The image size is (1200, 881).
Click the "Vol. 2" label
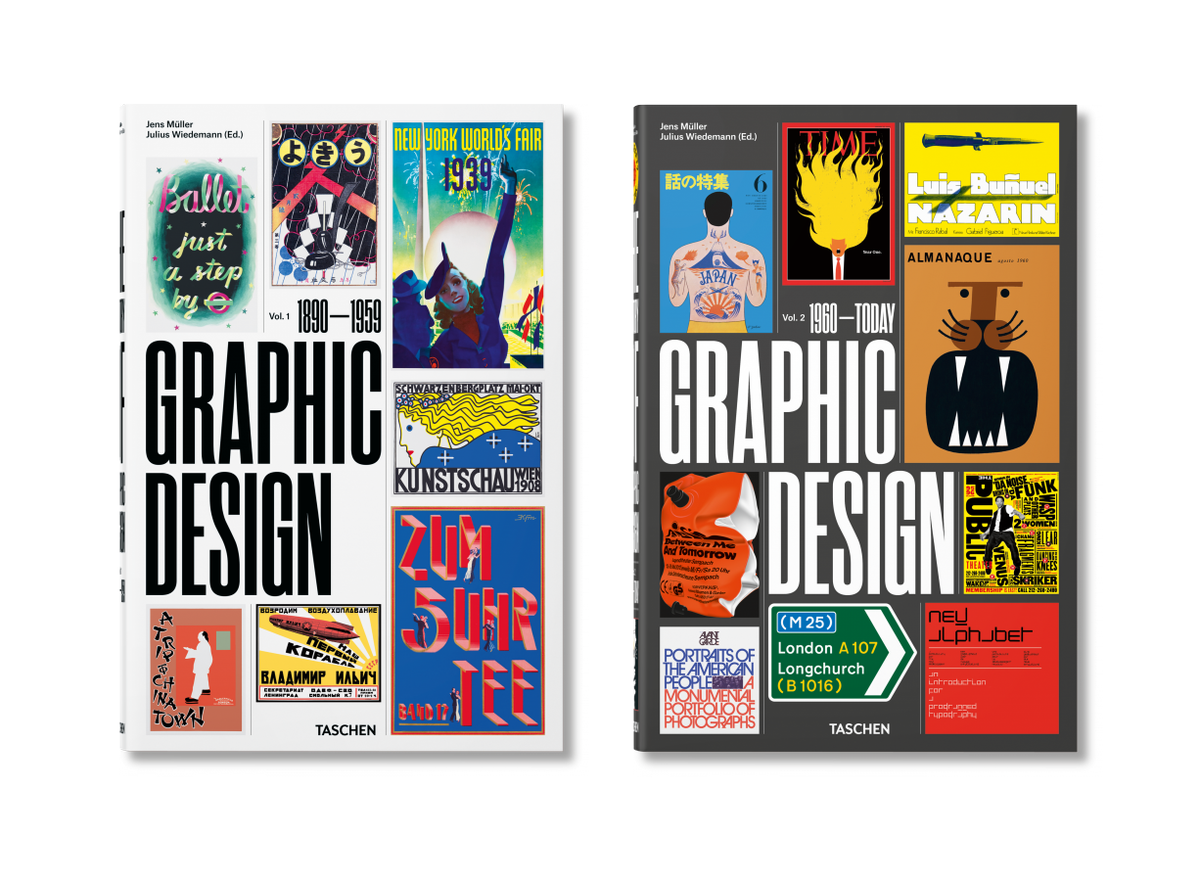tap(795, 316)
